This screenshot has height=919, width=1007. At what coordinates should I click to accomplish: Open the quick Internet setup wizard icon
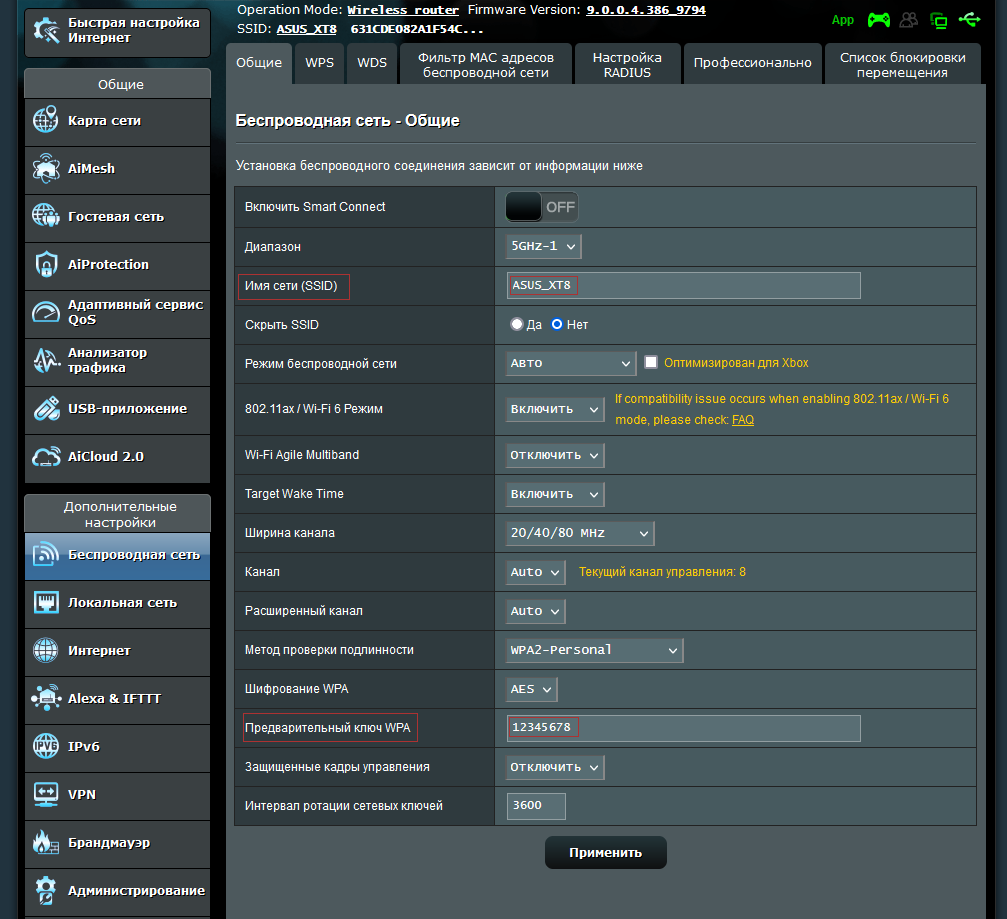tap(46, 30)
